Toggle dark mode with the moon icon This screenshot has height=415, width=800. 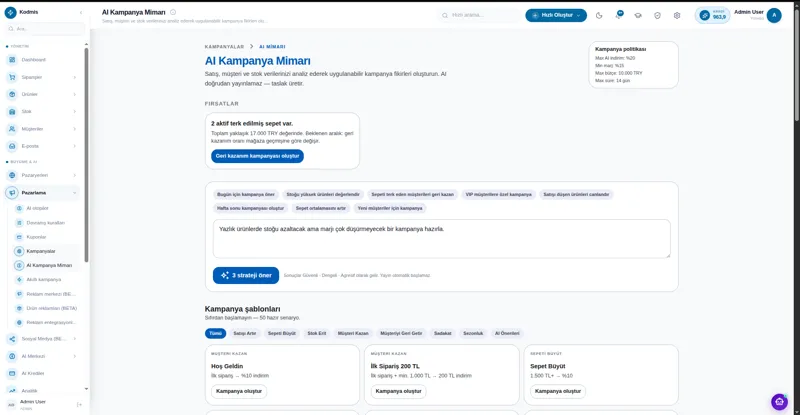(599, 15)
